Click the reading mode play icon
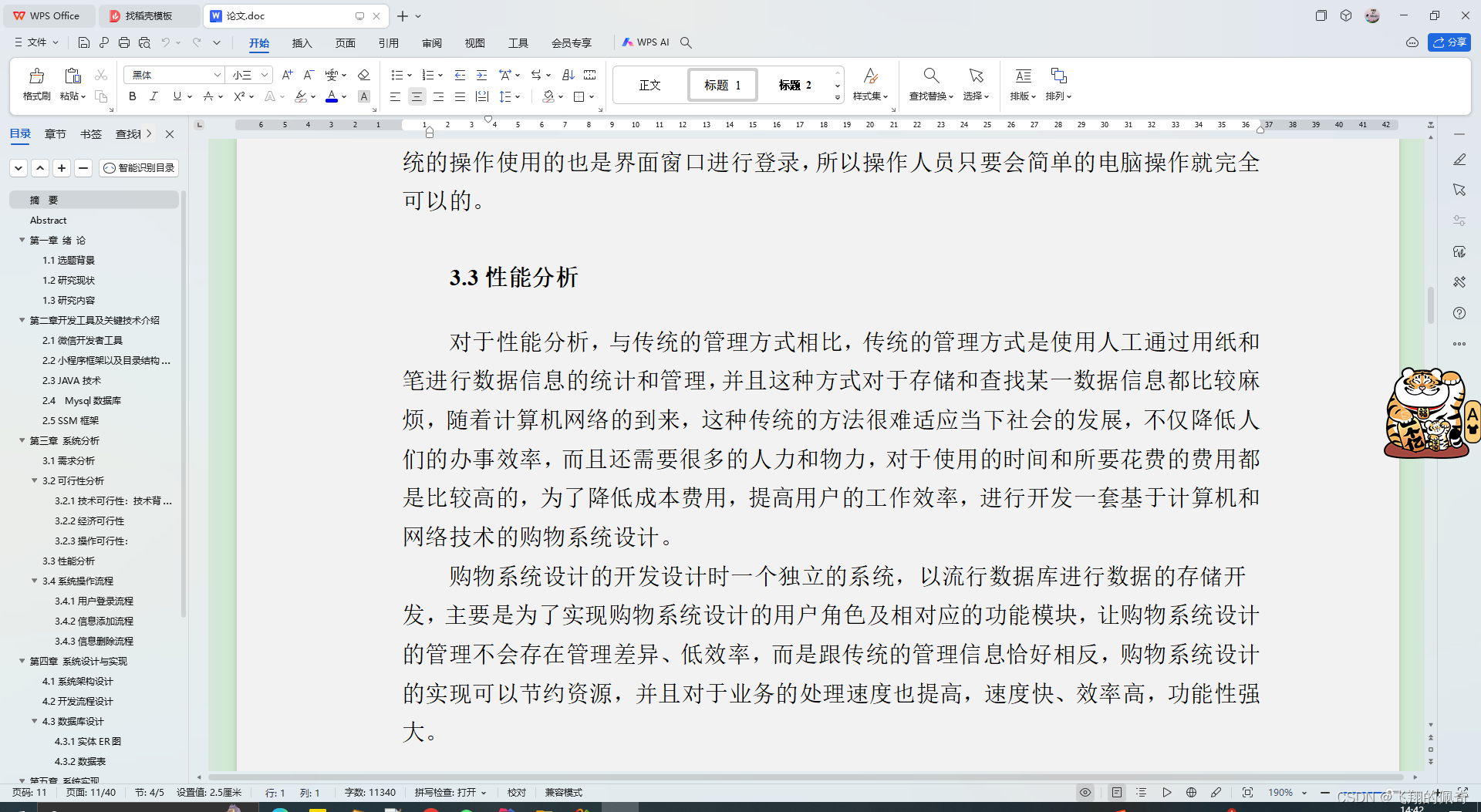Image resolution: width=1481 pixels, height=812 pixels. 1166,792
